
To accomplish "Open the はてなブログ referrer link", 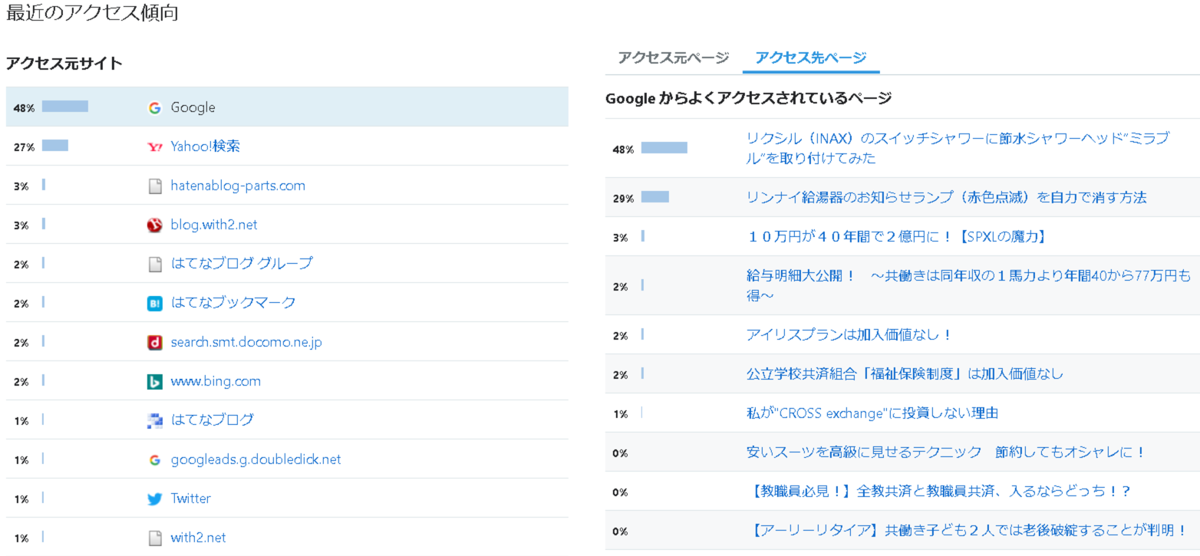I will click(212, 420).
